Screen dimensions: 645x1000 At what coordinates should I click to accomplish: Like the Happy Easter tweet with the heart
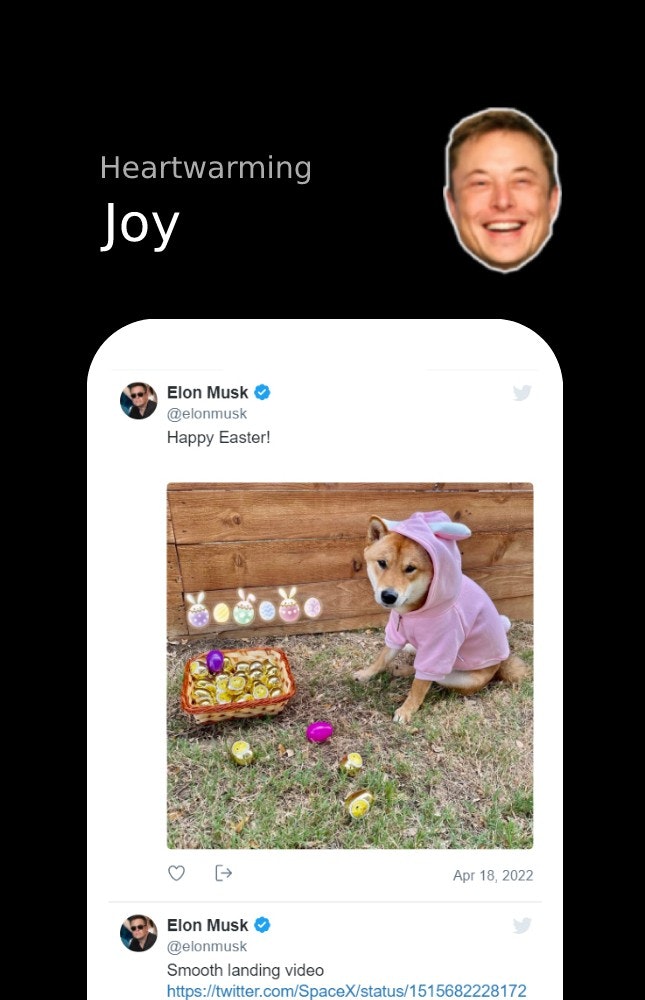pos(176,873)
